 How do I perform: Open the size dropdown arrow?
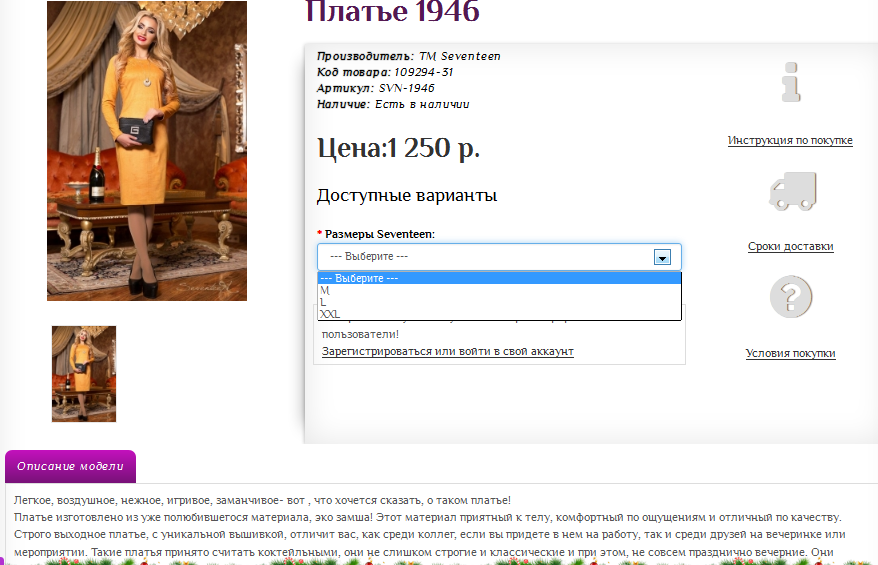[662, 257]
